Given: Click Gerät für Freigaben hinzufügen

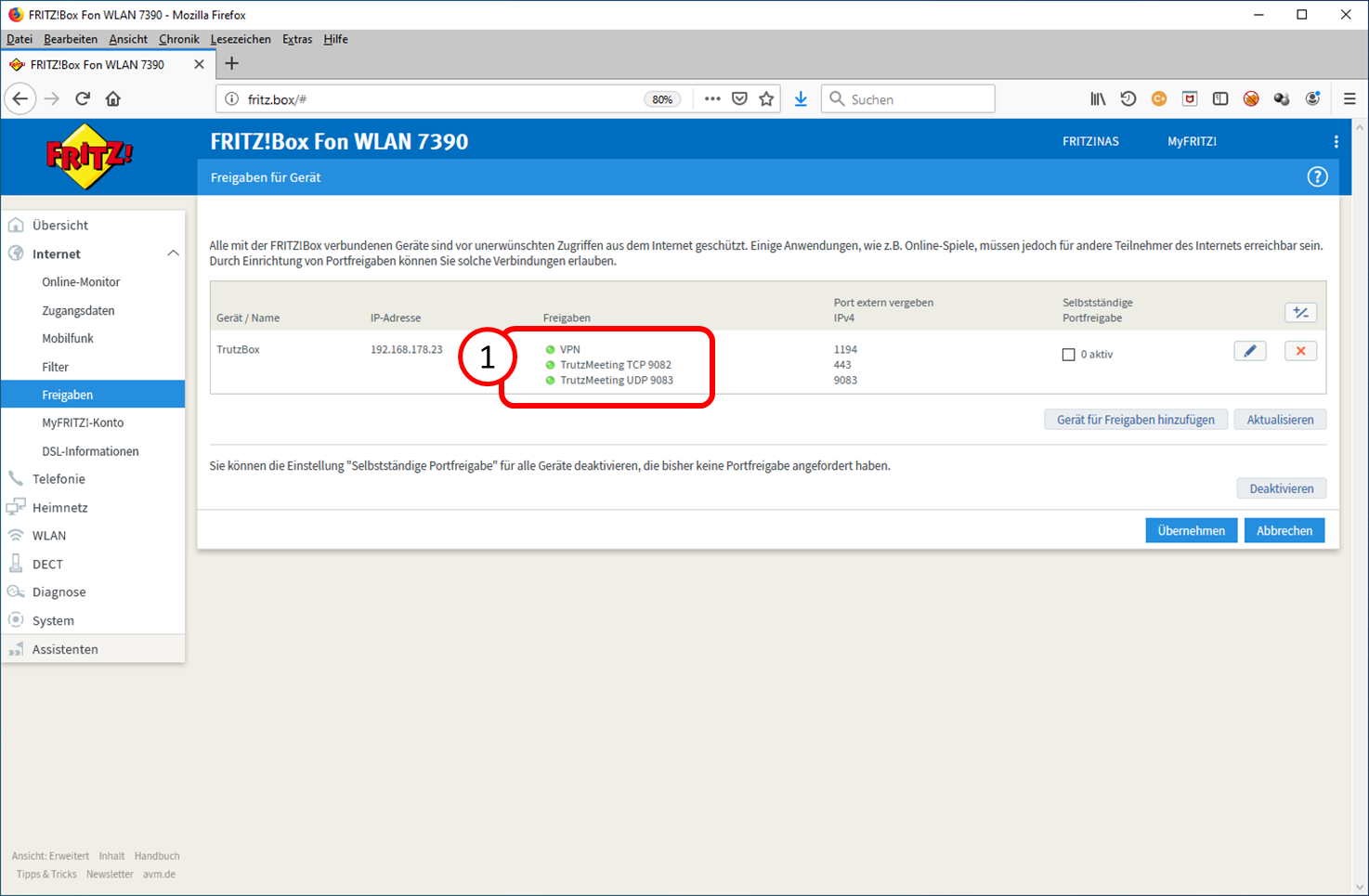Looking at the screenshot, I should pyautogui.click(x=1136, y=420).
